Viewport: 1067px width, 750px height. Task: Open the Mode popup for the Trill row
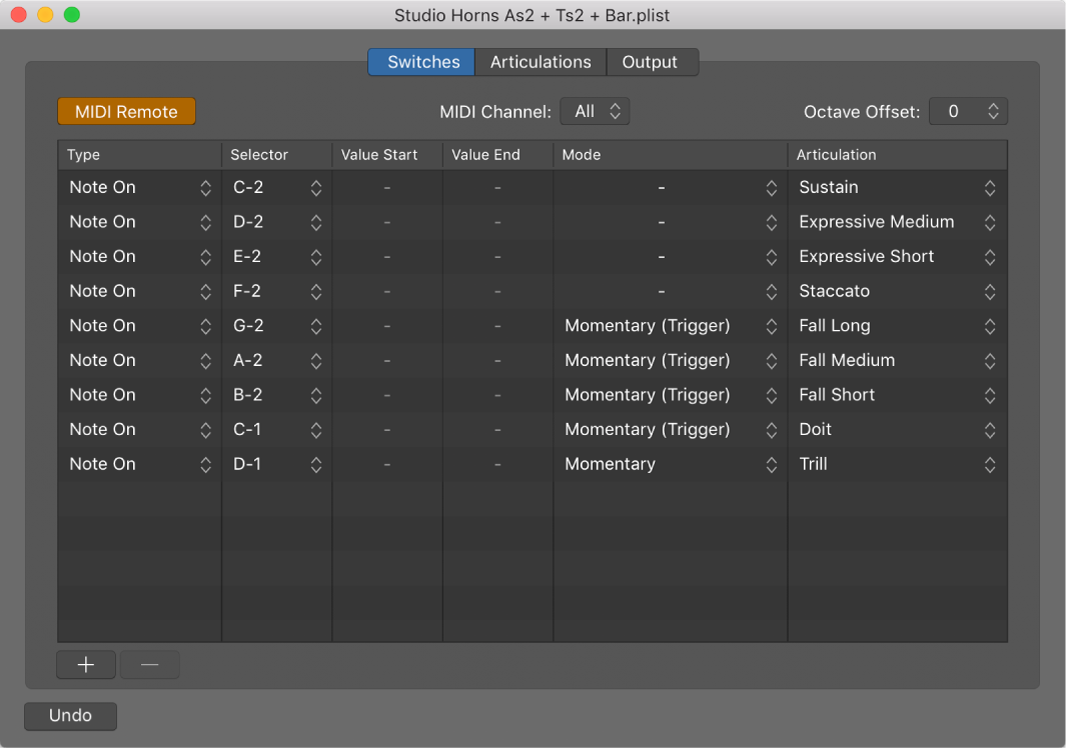point(669,464)
